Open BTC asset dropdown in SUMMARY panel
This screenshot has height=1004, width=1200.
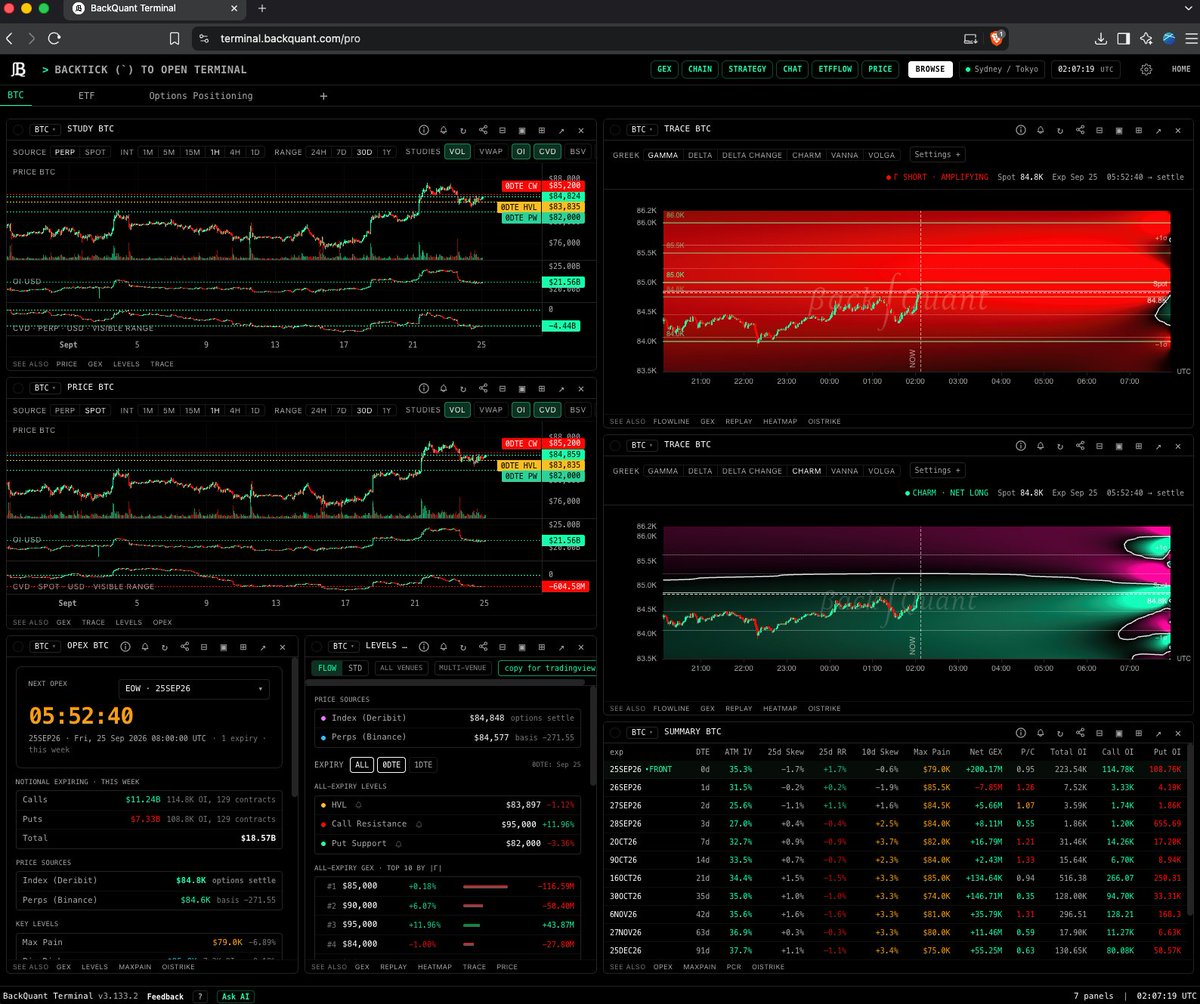[640, 731]
